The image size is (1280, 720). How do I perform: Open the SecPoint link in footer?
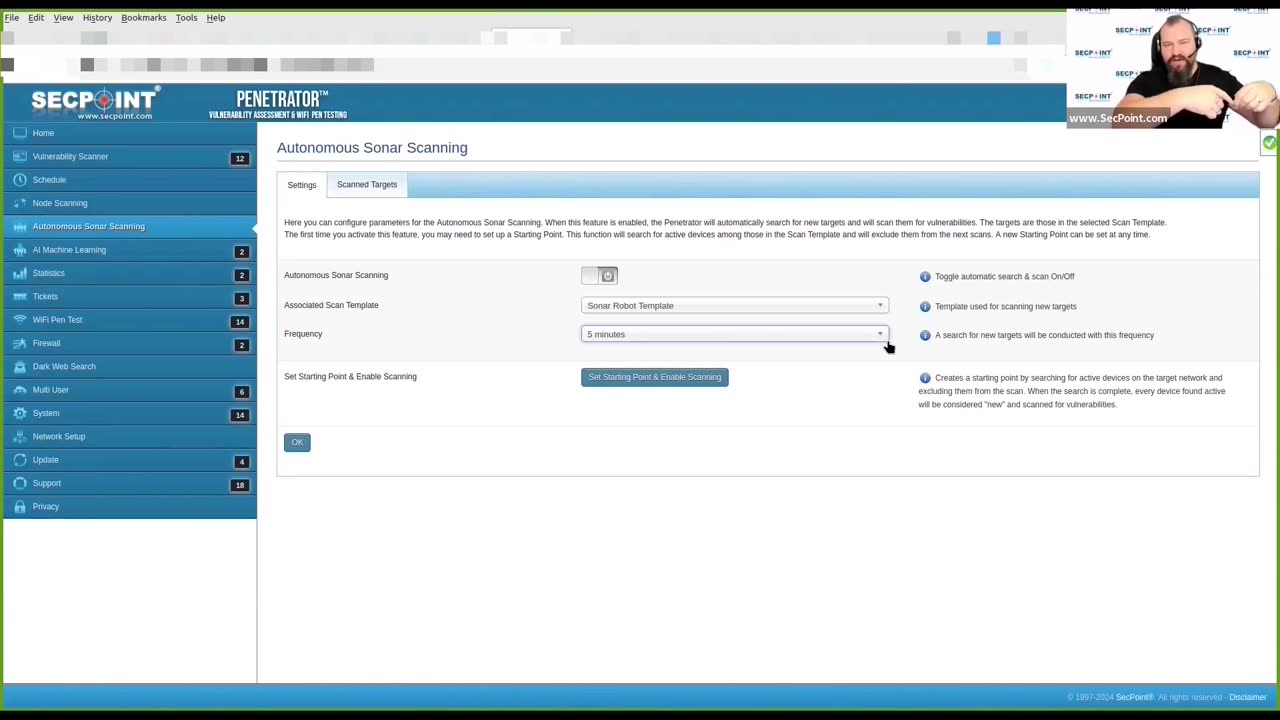click(1135, 697)
